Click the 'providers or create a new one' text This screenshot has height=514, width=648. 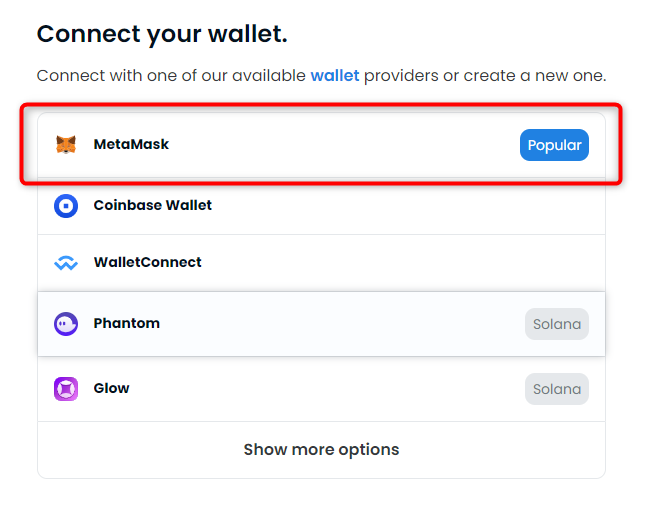(485, 76)
